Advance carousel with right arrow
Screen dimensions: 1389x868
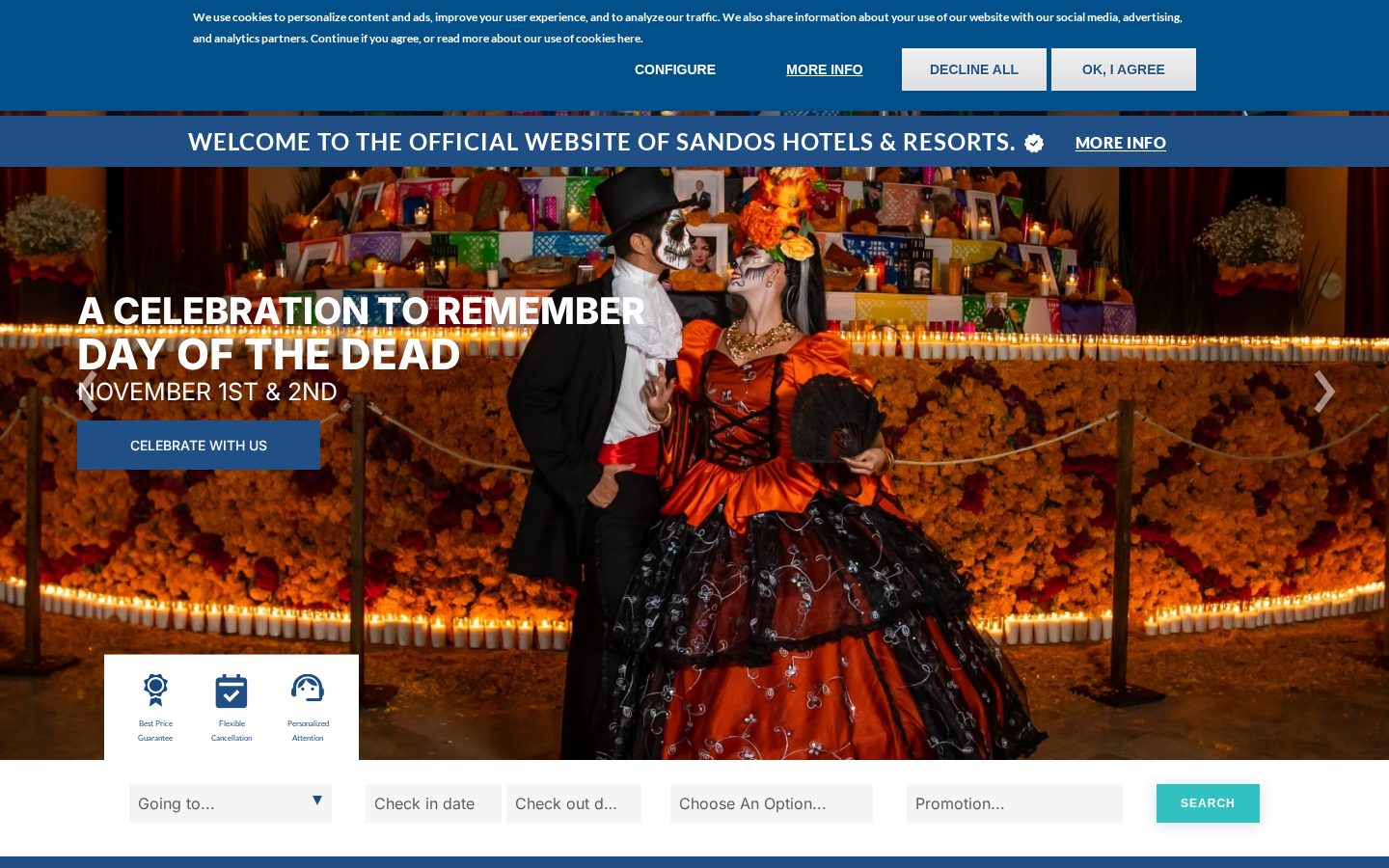pos(1324,392)
